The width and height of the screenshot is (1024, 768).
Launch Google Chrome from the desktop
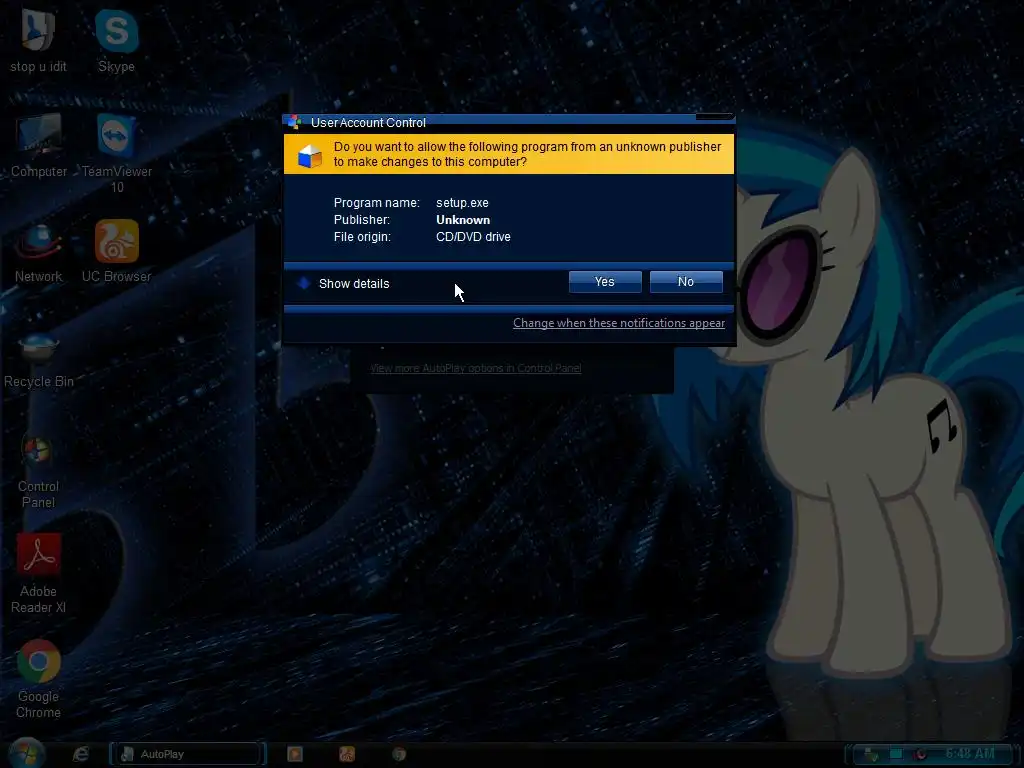pos(39,679)
